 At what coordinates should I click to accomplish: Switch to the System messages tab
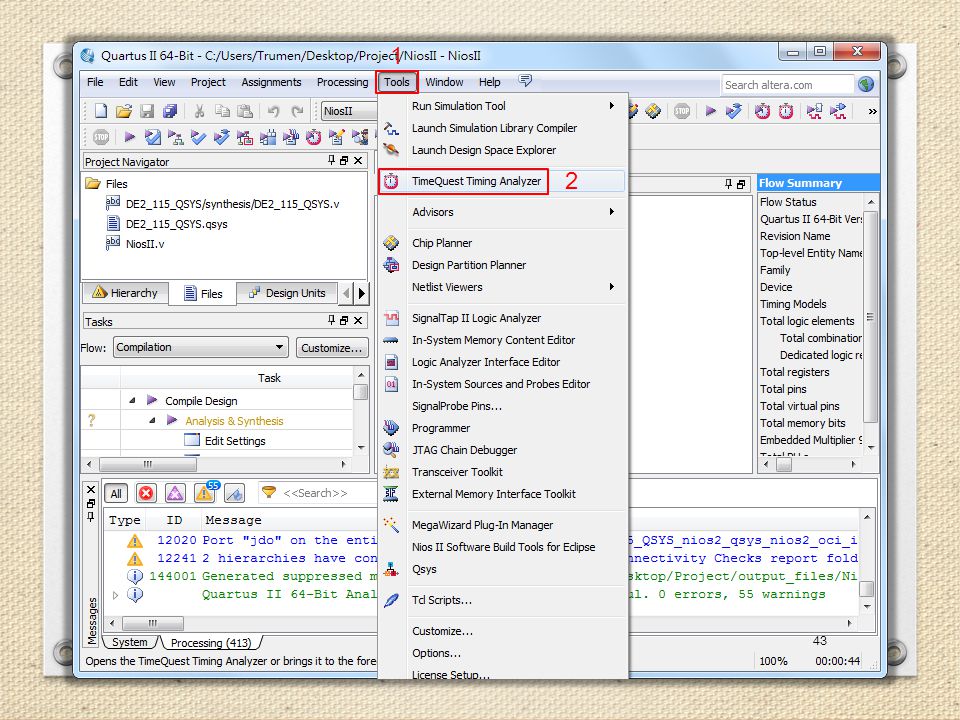click(x=129, y=642)
